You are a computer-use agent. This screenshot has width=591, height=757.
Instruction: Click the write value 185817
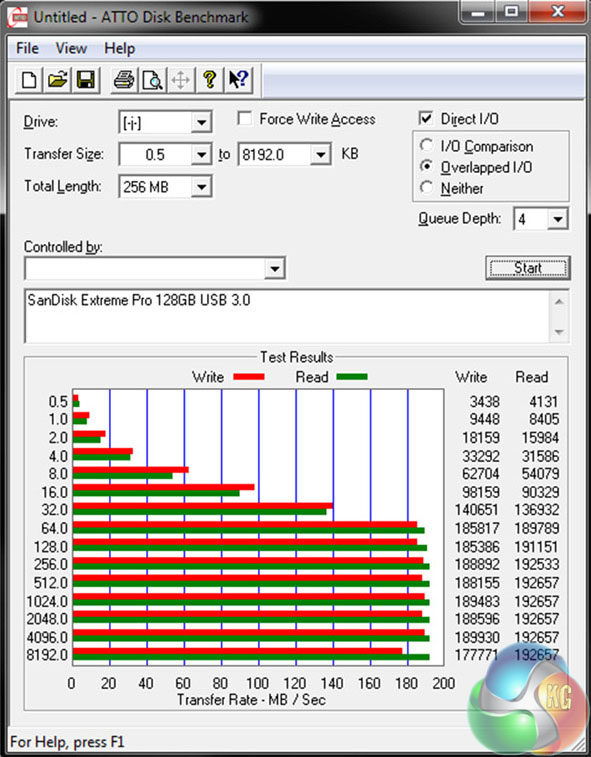click(x=477, y=528)
